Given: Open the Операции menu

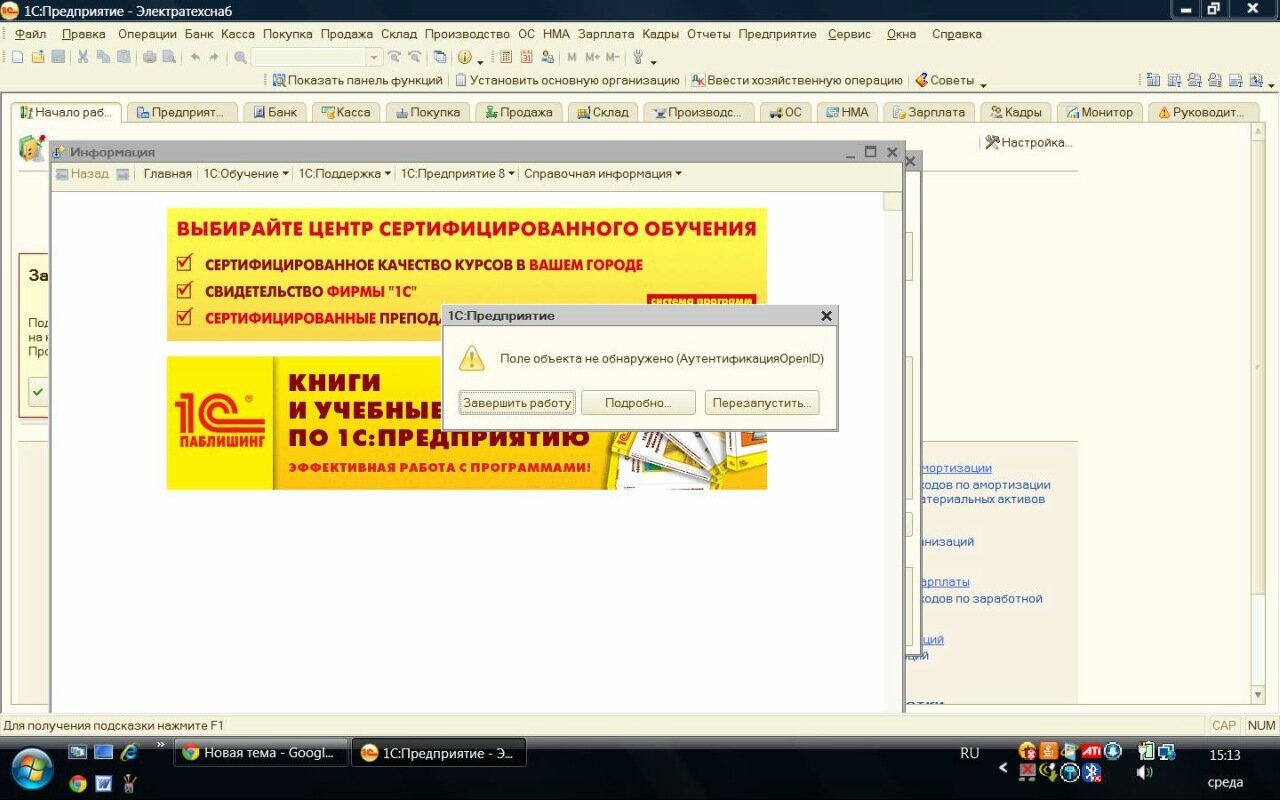Looking at the screenshot, I should (x=147, y=34).
